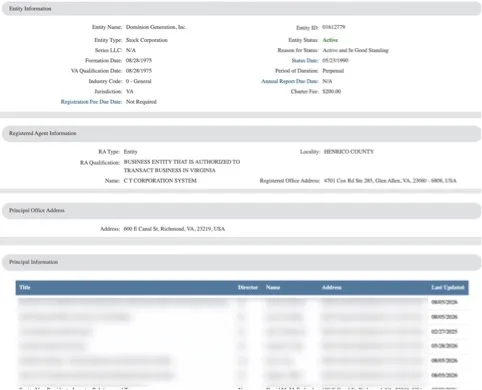The width and height of the screenshot is (482, 390).
Task: Select principal address '600 E Canal St, Richmond'
Action: [174, 229]
